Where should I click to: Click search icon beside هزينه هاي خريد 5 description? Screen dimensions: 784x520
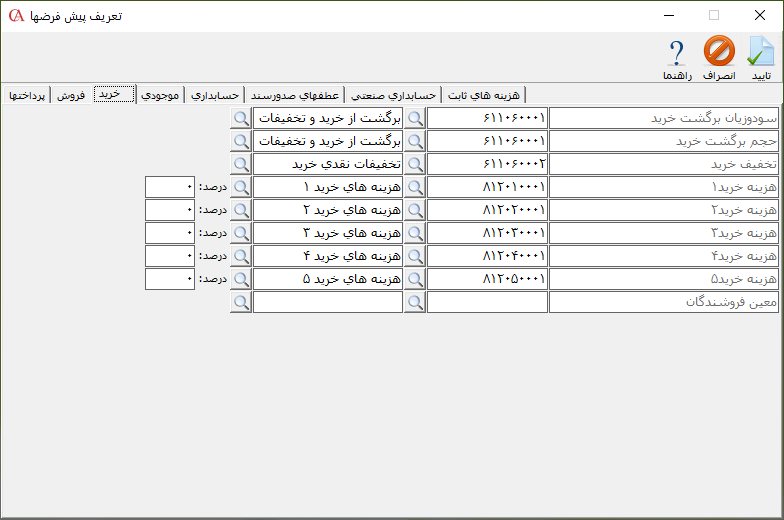(x=241, y=279)
